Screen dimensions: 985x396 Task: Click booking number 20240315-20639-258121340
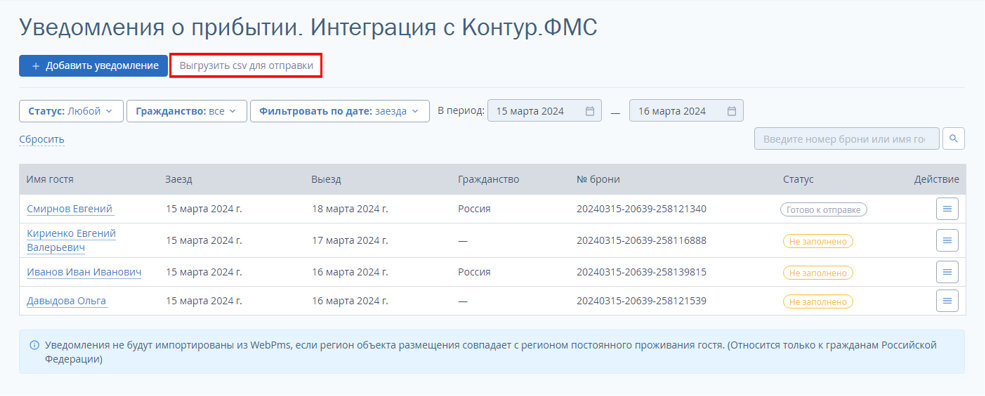pos(641,209)
